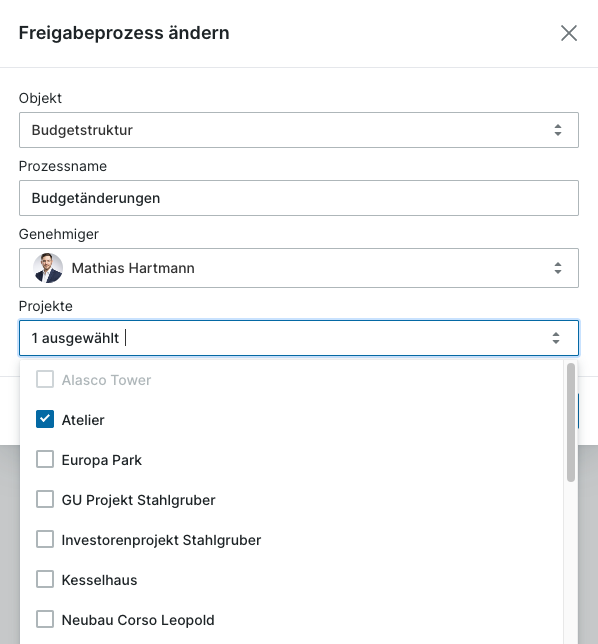The height and width of the screenshot is (644, 598).
Task: Check the Europa Park checkbox
Action: (45, 459)
